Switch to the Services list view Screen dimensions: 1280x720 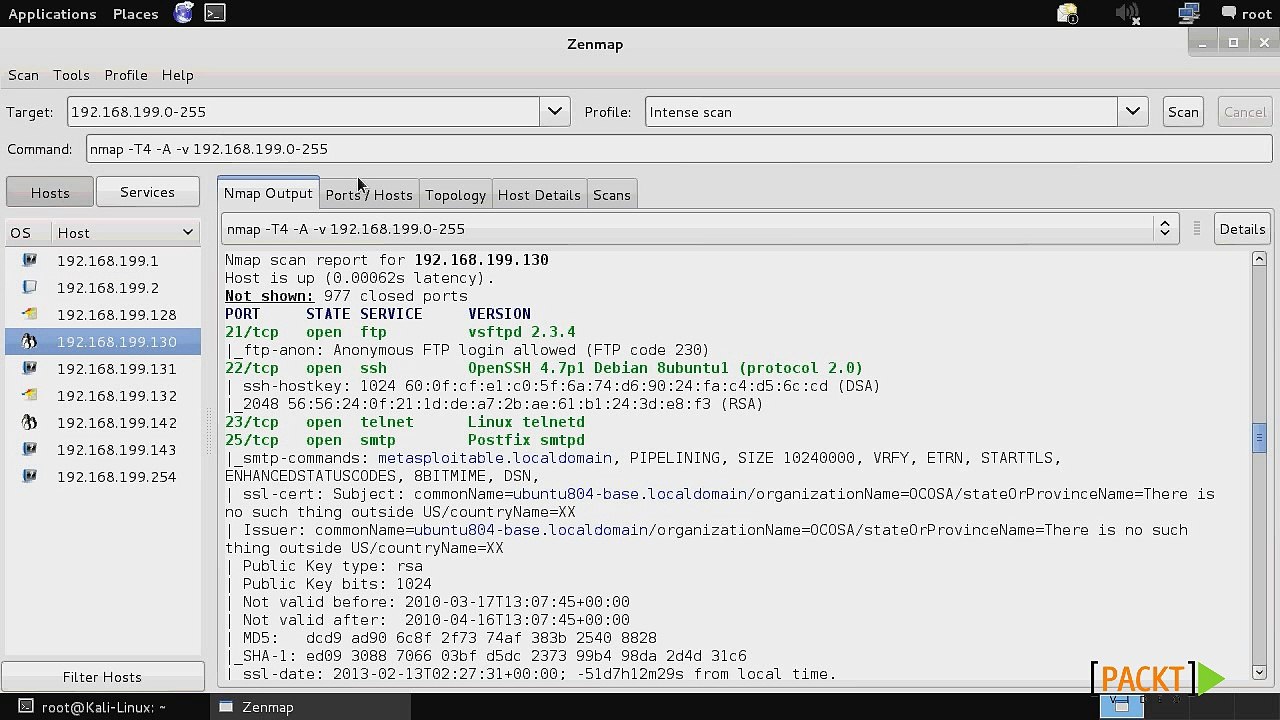click(147, 192)
